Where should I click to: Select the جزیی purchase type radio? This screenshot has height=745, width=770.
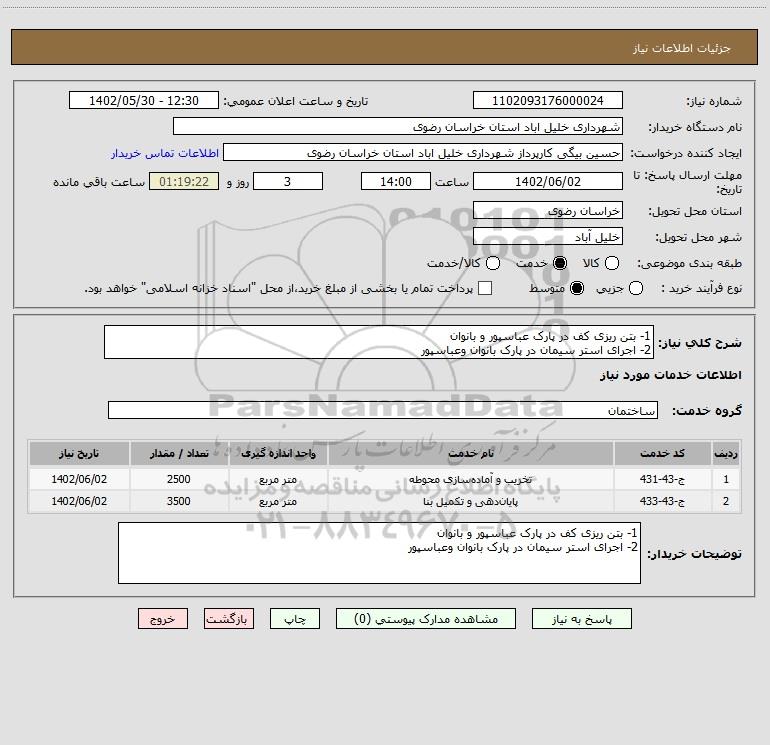click(635, 288)
